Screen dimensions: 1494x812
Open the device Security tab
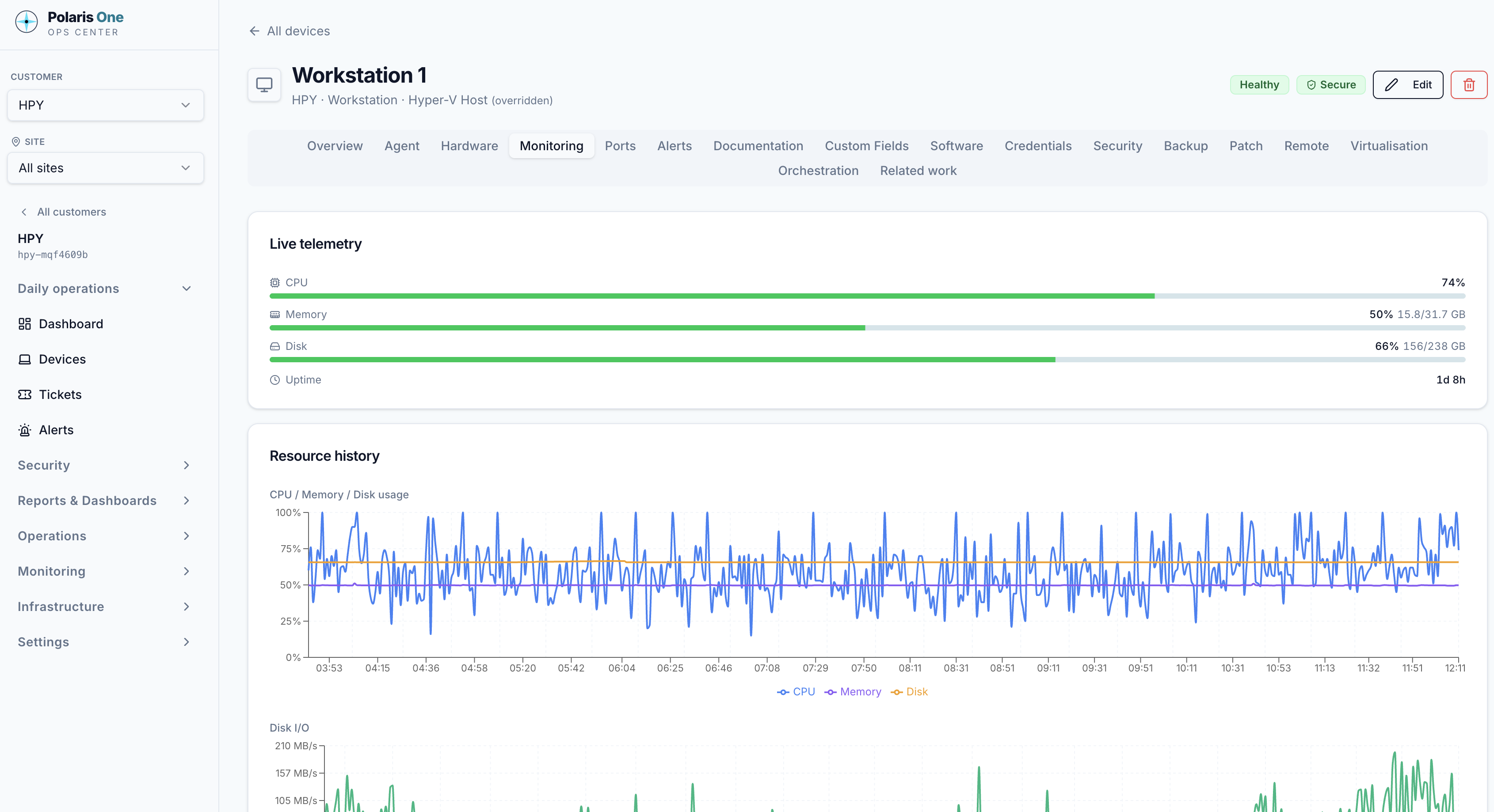pyautogui.click(x=1117, y=146)
